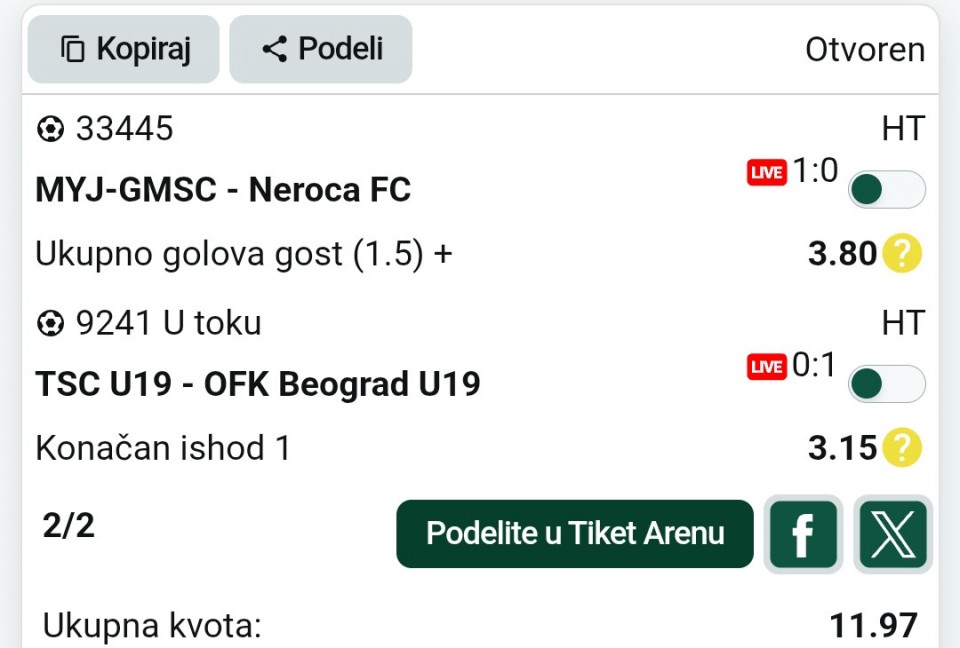The height and width of the screenshot is (648, 960).
Task: Click football icon next to 33445
Action: tap(50, 129)
